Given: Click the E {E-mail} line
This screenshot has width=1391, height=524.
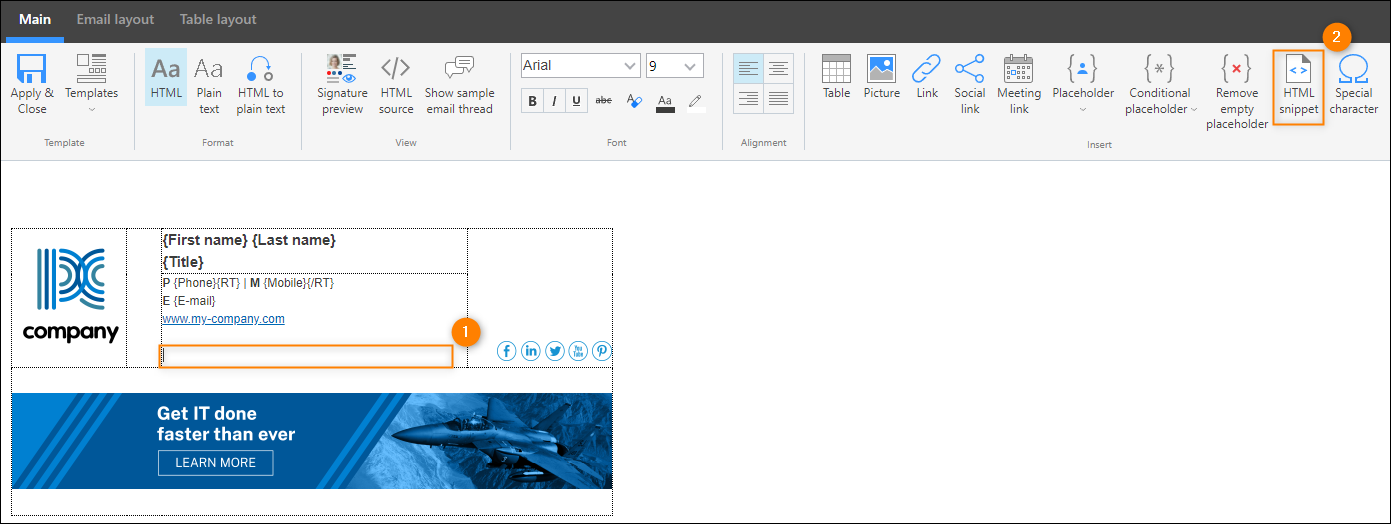Looking at the screenshot, I should click(189, 301).
